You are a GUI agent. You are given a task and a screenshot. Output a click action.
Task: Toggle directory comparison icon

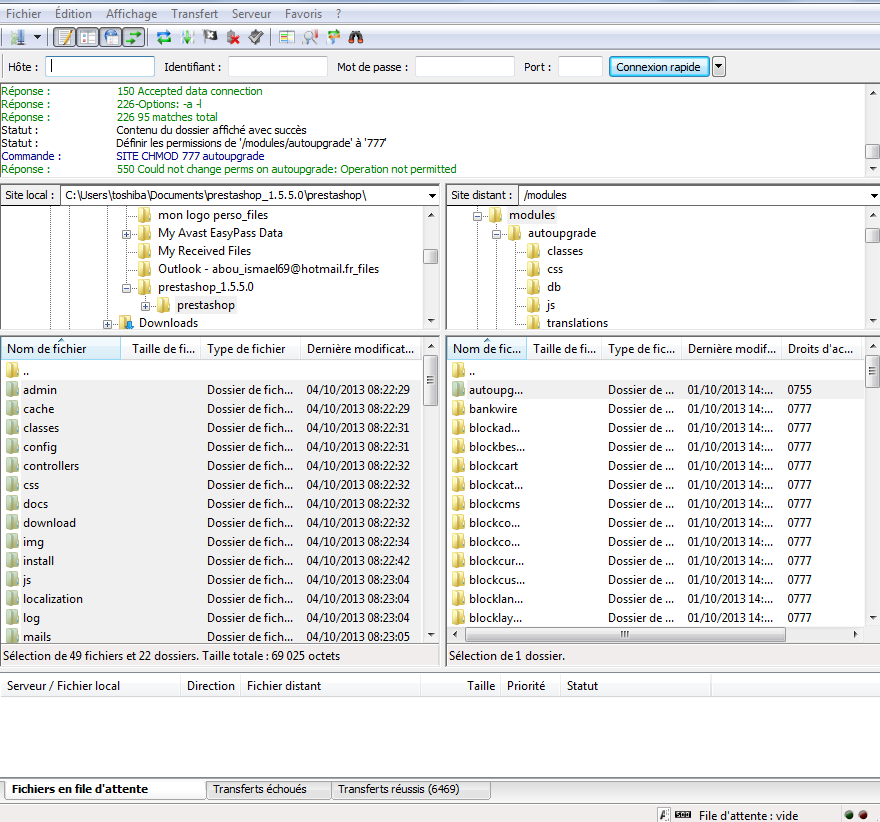(x=310, y=37)
